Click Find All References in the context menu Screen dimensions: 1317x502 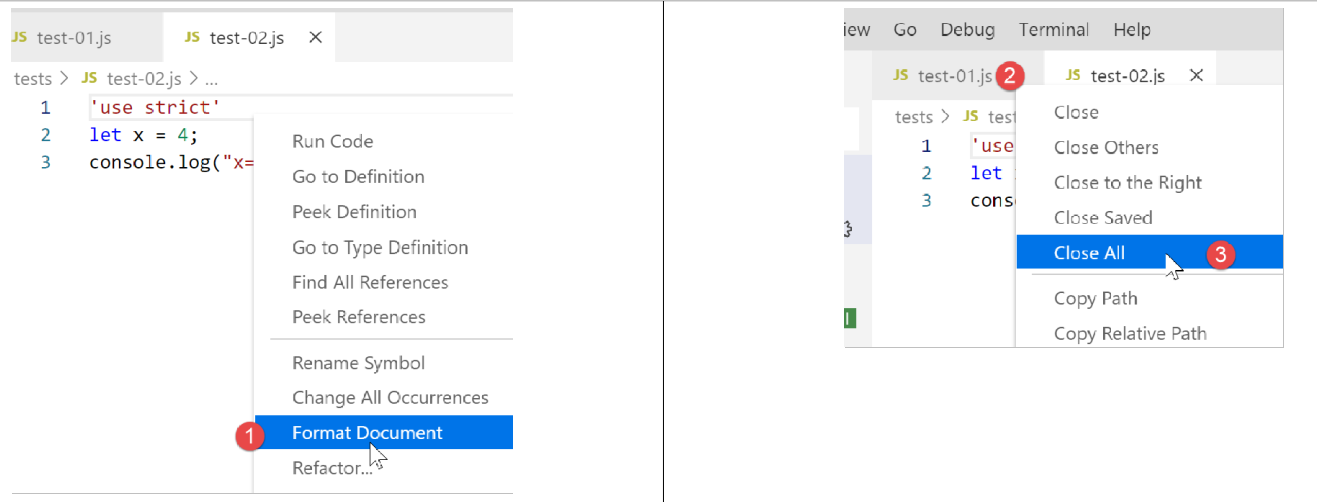[370, 282]
